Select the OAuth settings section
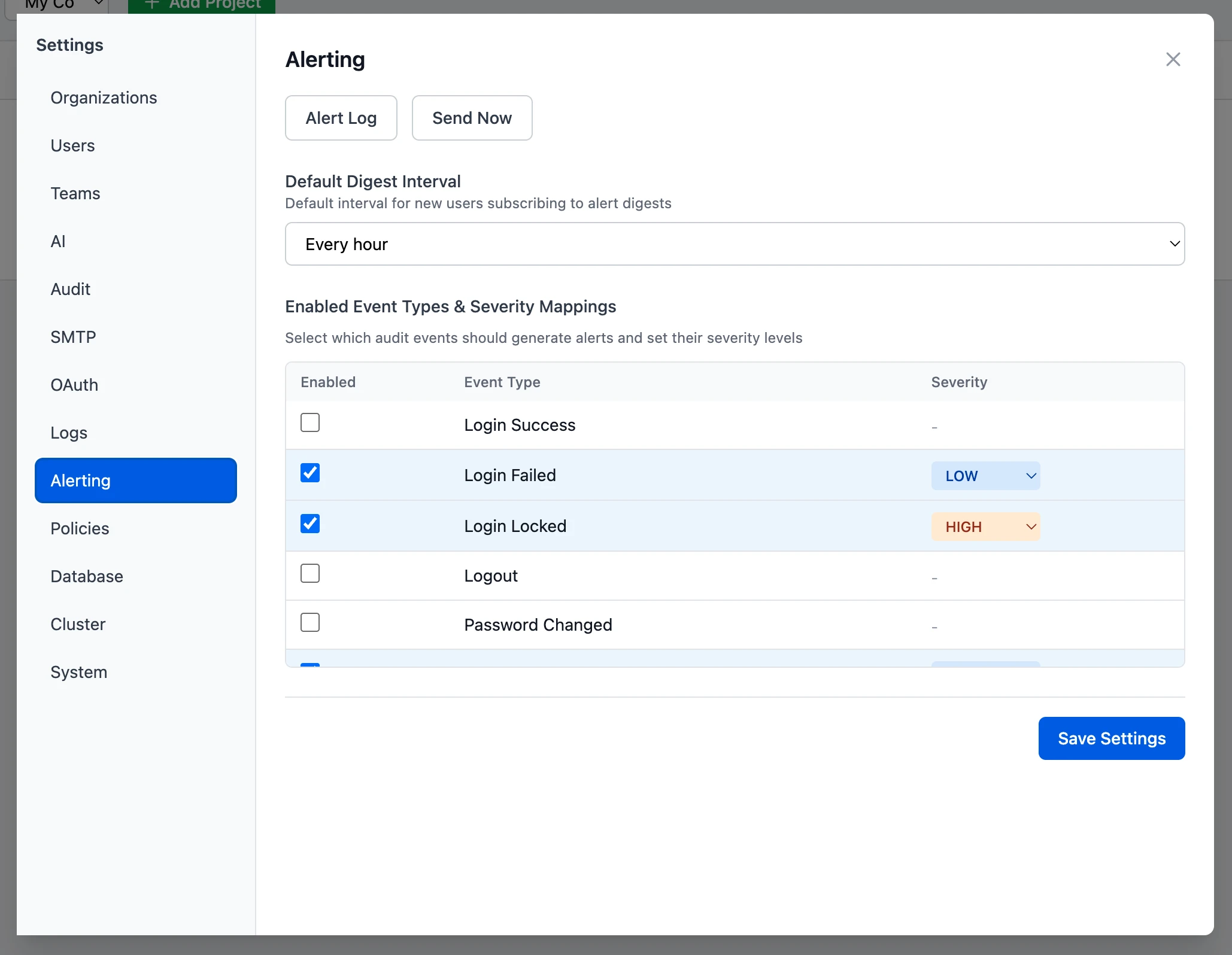Screen dimensions: 1232x955 pyautogui.click(x=74, y=385)
